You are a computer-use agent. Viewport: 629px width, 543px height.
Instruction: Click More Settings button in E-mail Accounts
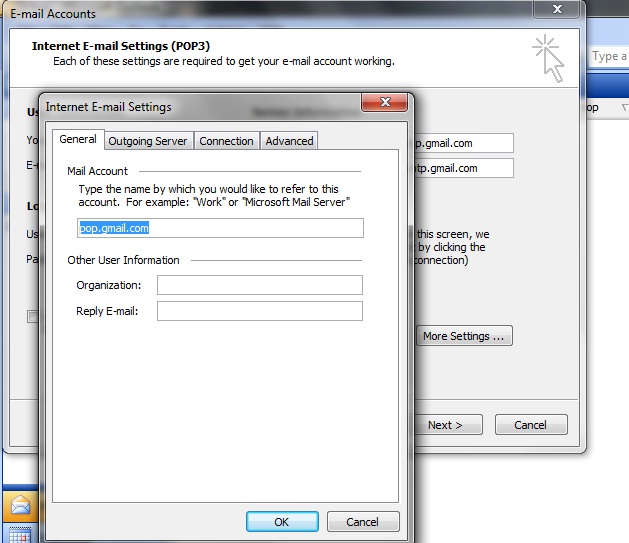464,336
